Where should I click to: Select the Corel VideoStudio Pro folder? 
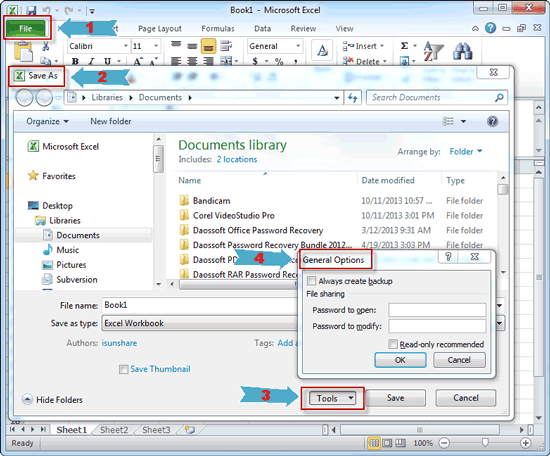click(x=234, y=215)
